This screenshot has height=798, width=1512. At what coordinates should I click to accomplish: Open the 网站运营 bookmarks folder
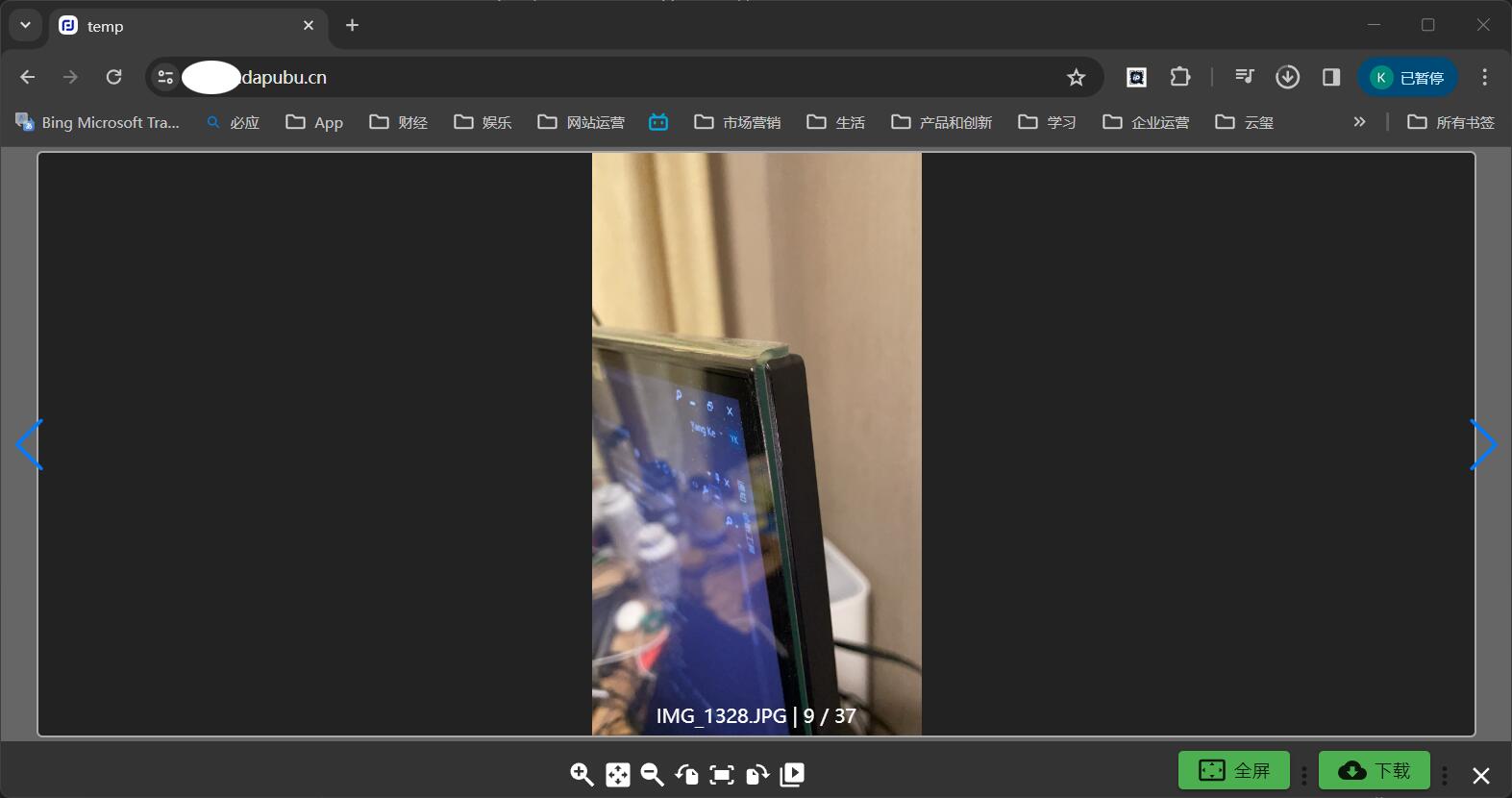582,122
